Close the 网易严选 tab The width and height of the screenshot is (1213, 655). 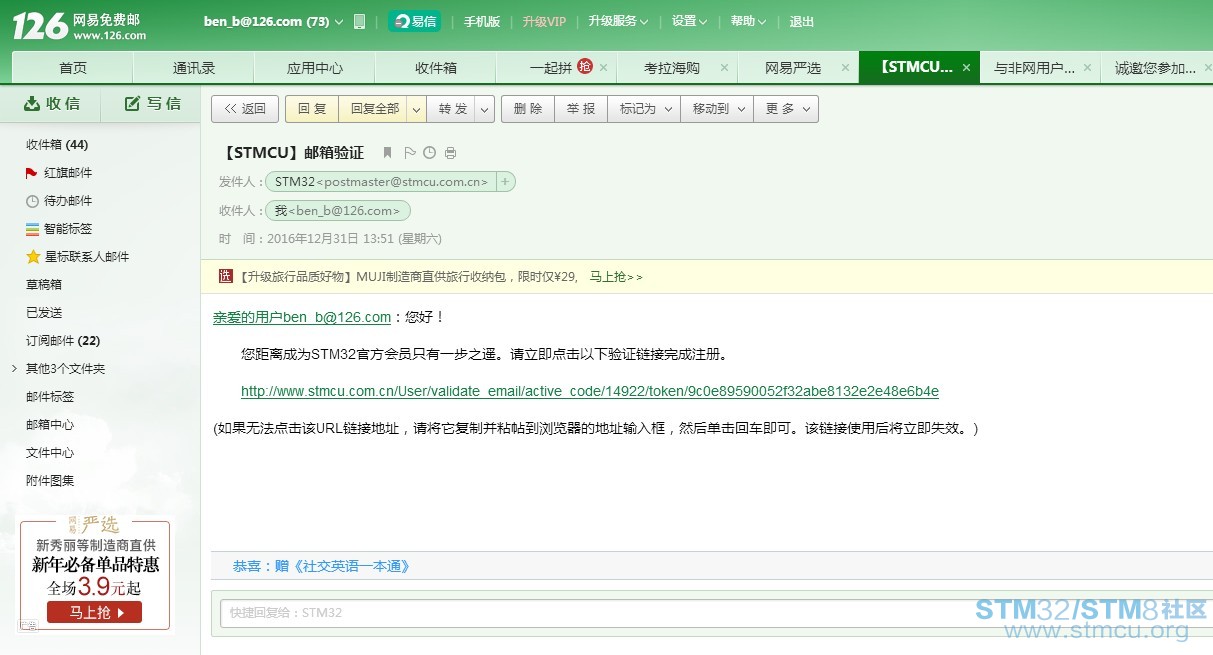tap(845, 68)
